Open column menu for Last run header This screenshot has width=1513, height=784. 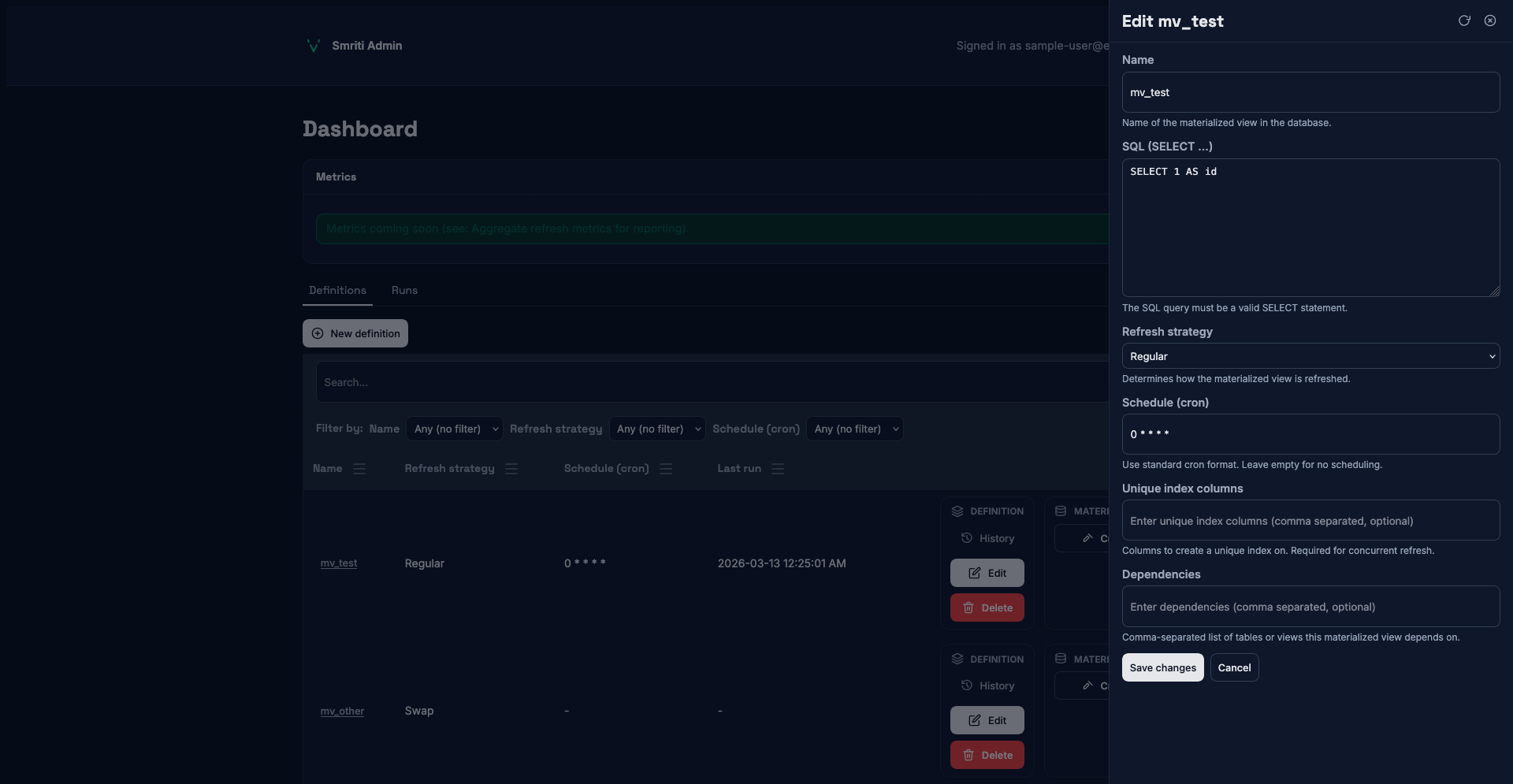[778, 469]
